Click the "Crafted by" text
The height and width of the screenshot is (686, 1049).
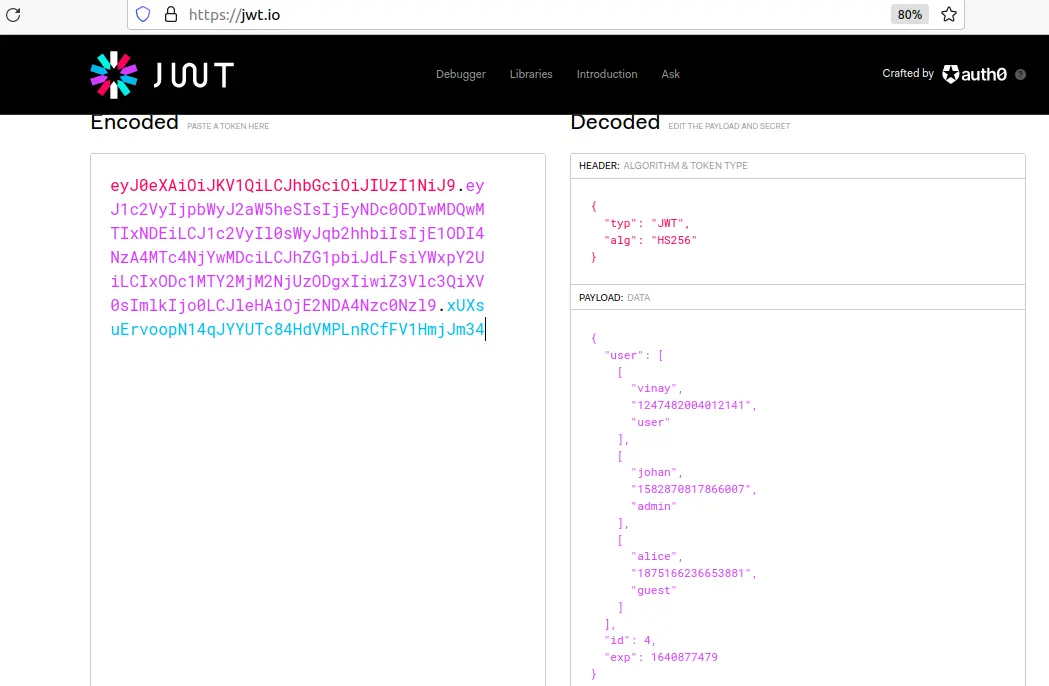[x=908, y=74]
